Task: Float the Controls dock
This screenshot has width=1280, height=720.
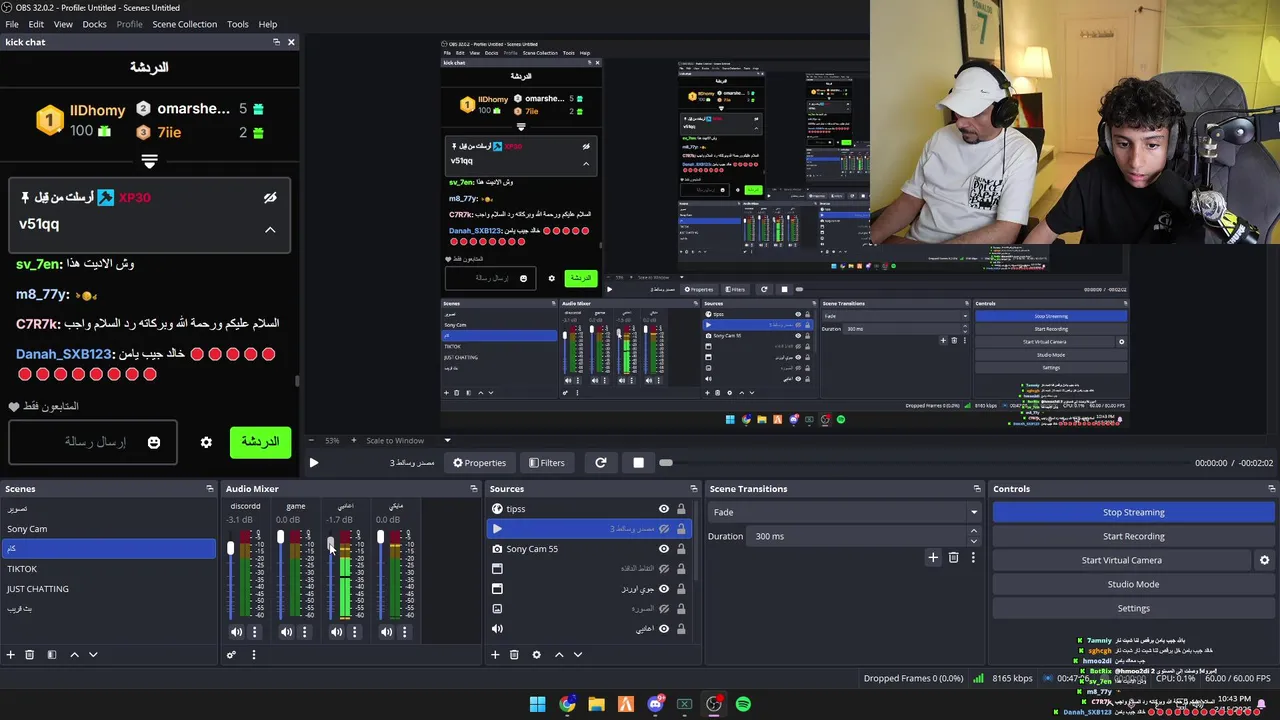Action: (x=1272, y=489)
